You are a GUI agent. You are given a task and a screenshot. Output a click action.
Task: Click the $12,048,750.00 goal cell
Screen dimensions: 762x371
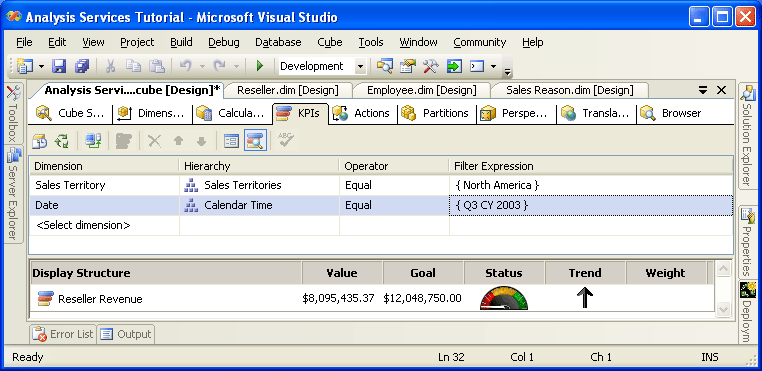coord(422,299)
